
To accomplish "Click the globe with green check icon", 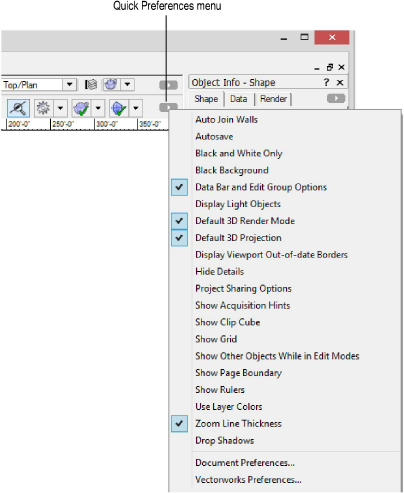I will click(118, 108).
